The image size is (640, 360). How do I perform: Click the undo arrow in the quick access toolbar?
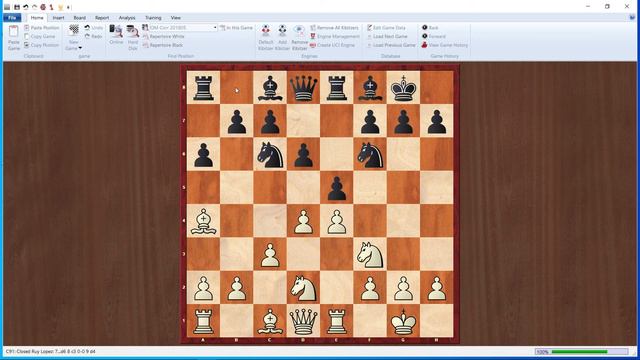pos(26,7)
